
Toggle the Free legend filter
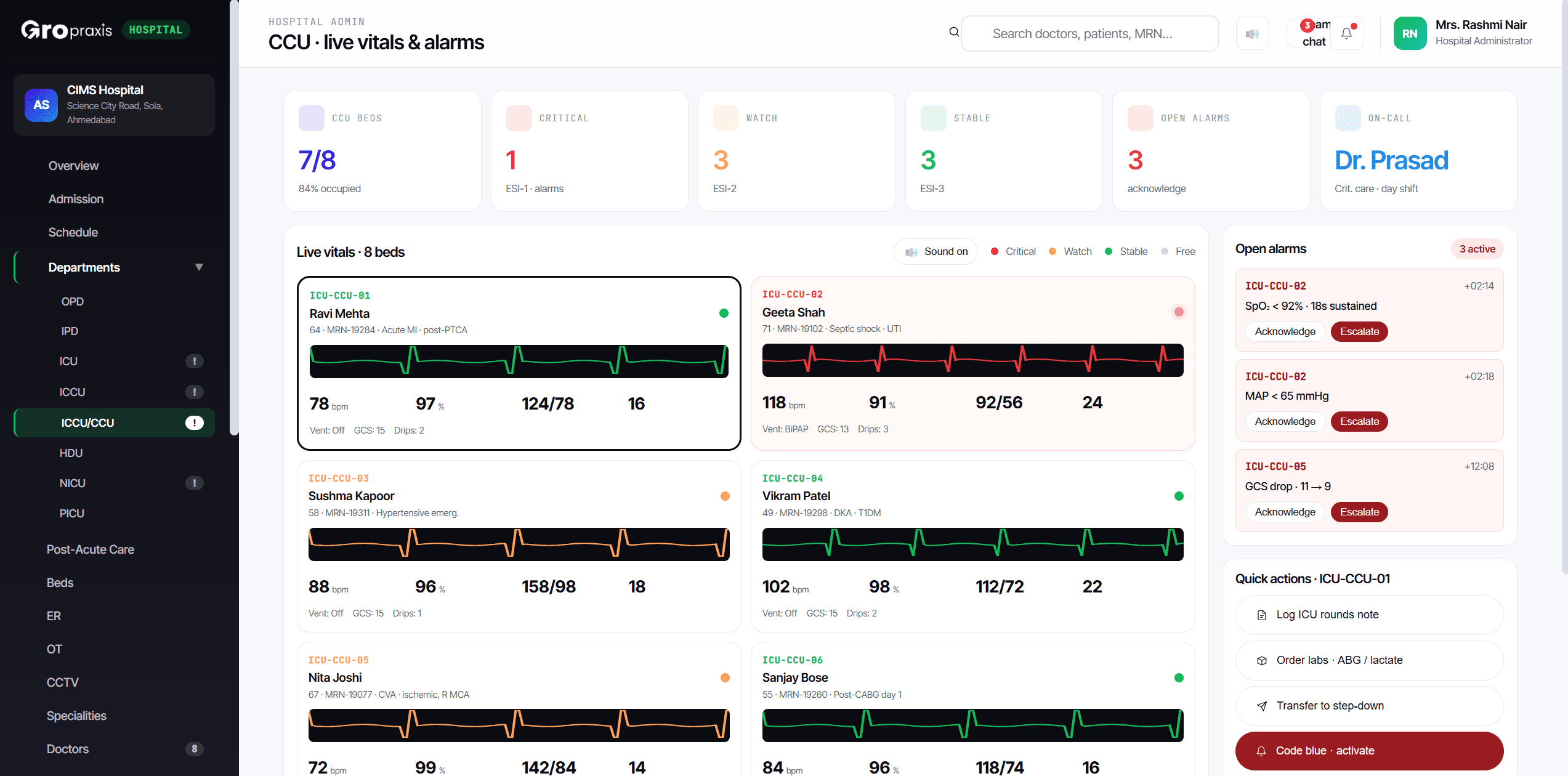tap(1178, 251)
